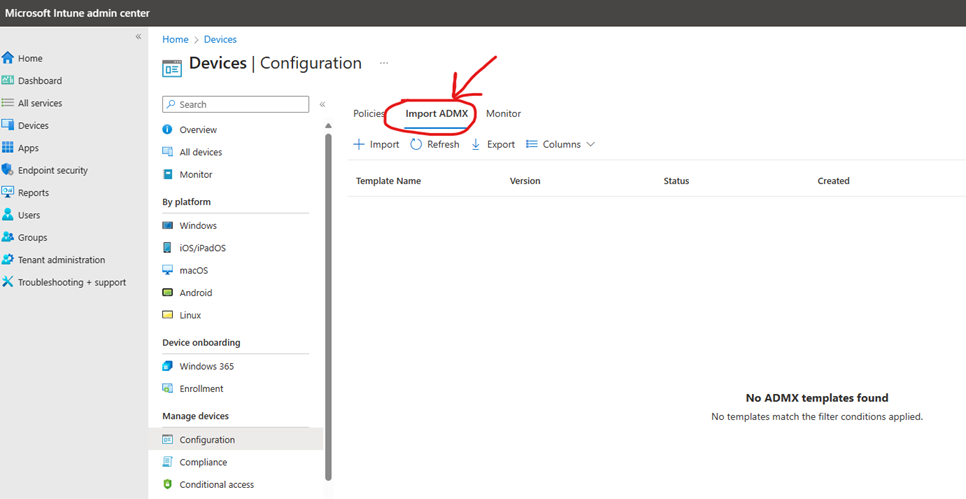Select Compliance under Manage devices
966x499 pixels.
point(203,462)
